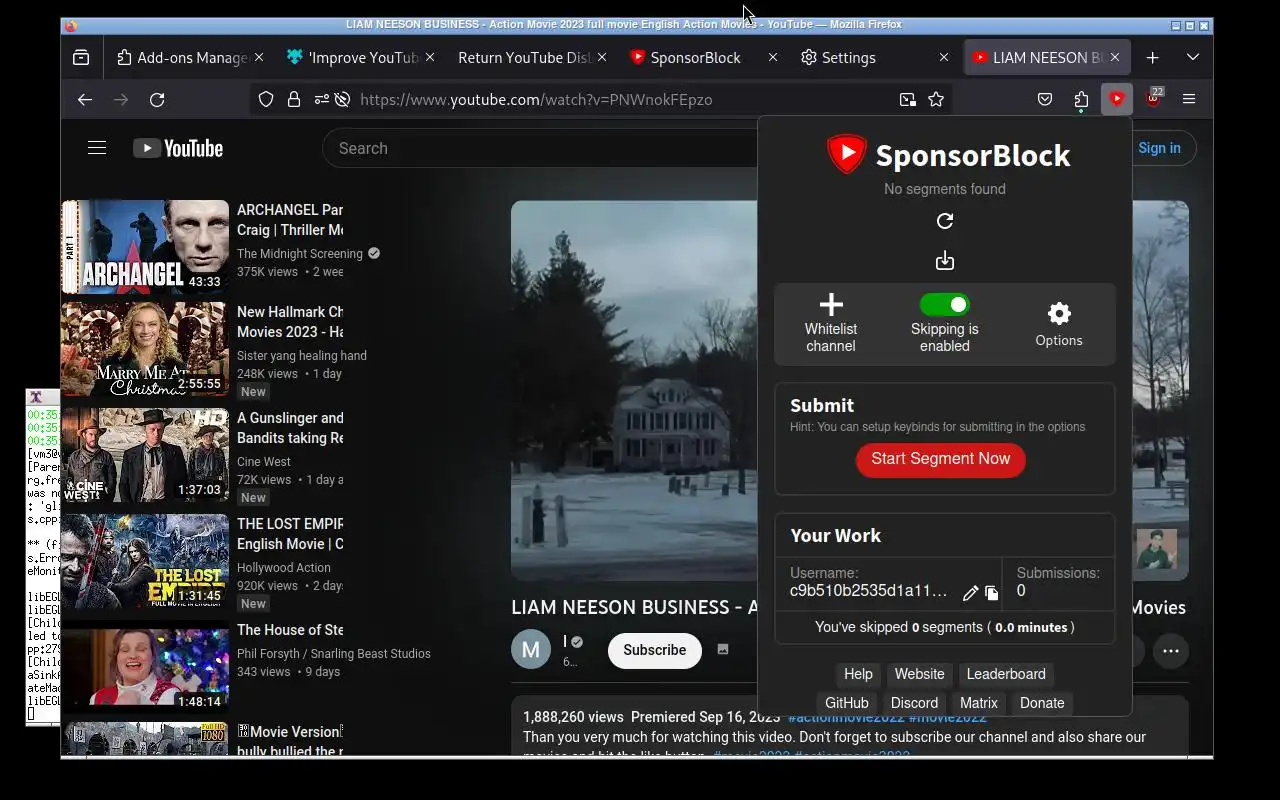Edit SponsorBlock username pencil icon
The height and width of the screenshot is (800, 1280).
click(x=970, y=593)
